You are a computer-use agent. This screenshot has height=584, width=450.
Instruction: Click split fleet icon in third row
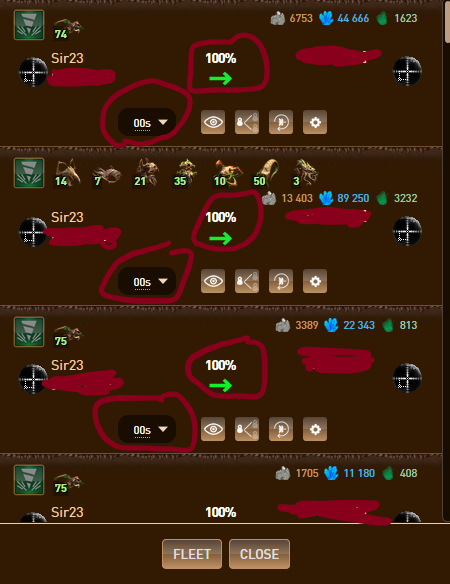pos(247,429)
